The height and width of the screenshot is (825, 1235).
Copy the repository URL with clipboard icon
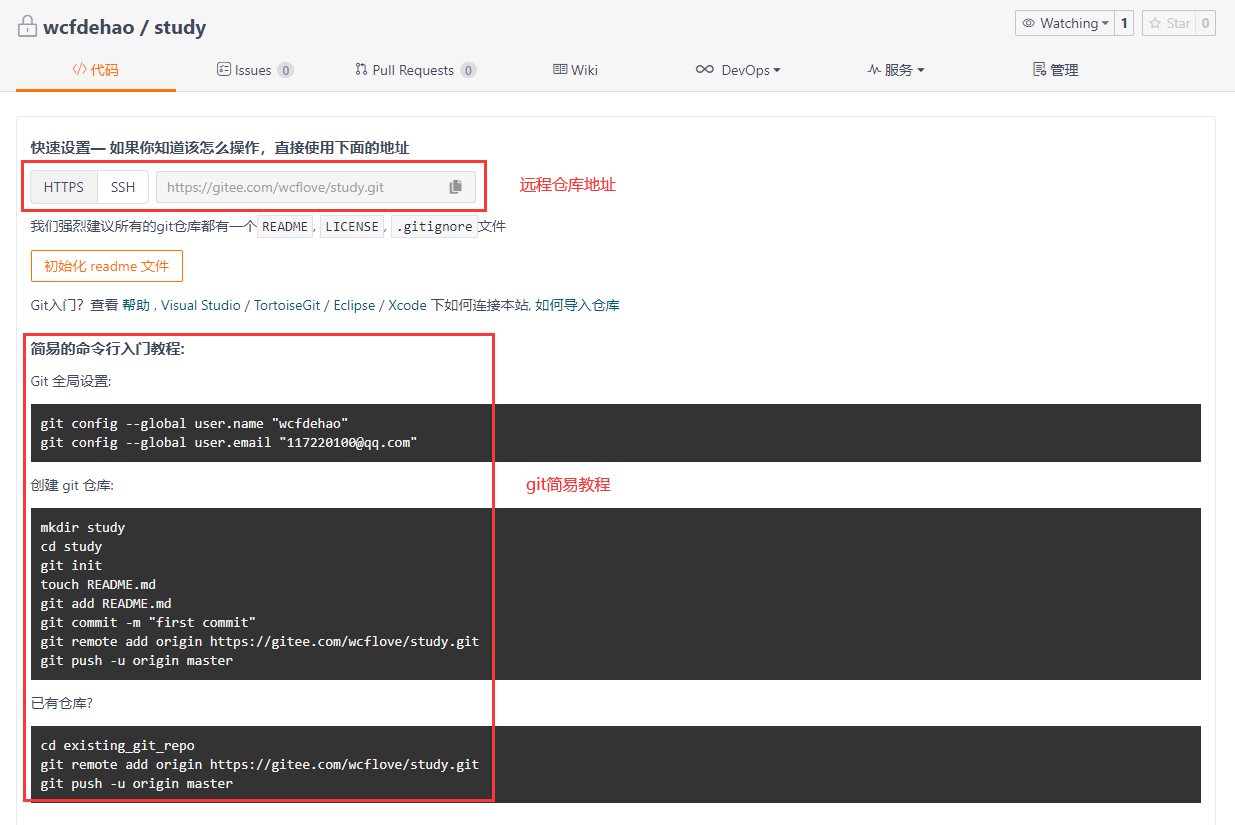click(456, 187)
